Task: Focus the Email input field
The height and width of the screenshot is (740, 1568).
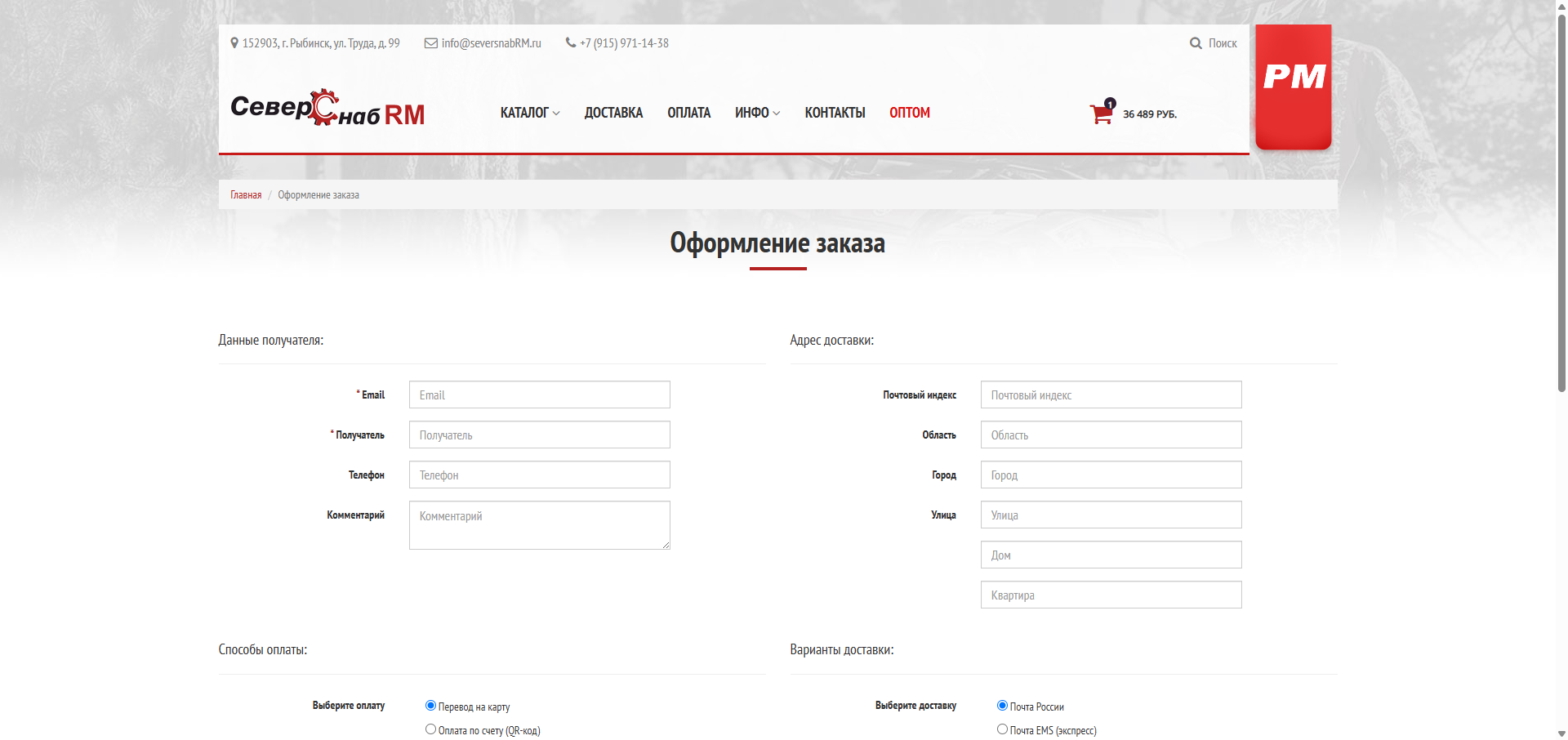Action: coord(540,395)
